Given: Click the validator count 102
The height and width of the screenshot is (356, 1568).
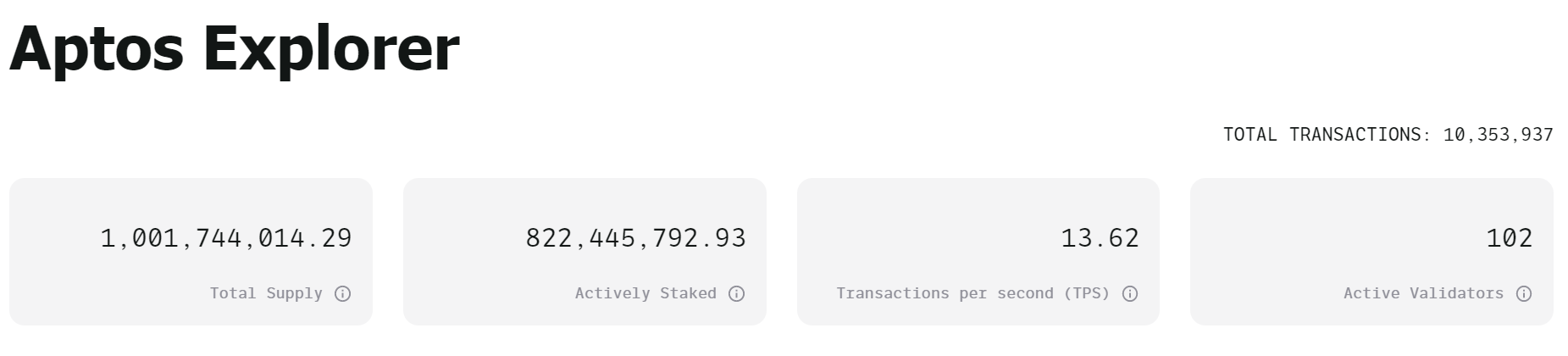Looking at the screenshot, I should tap(1509, 238).
